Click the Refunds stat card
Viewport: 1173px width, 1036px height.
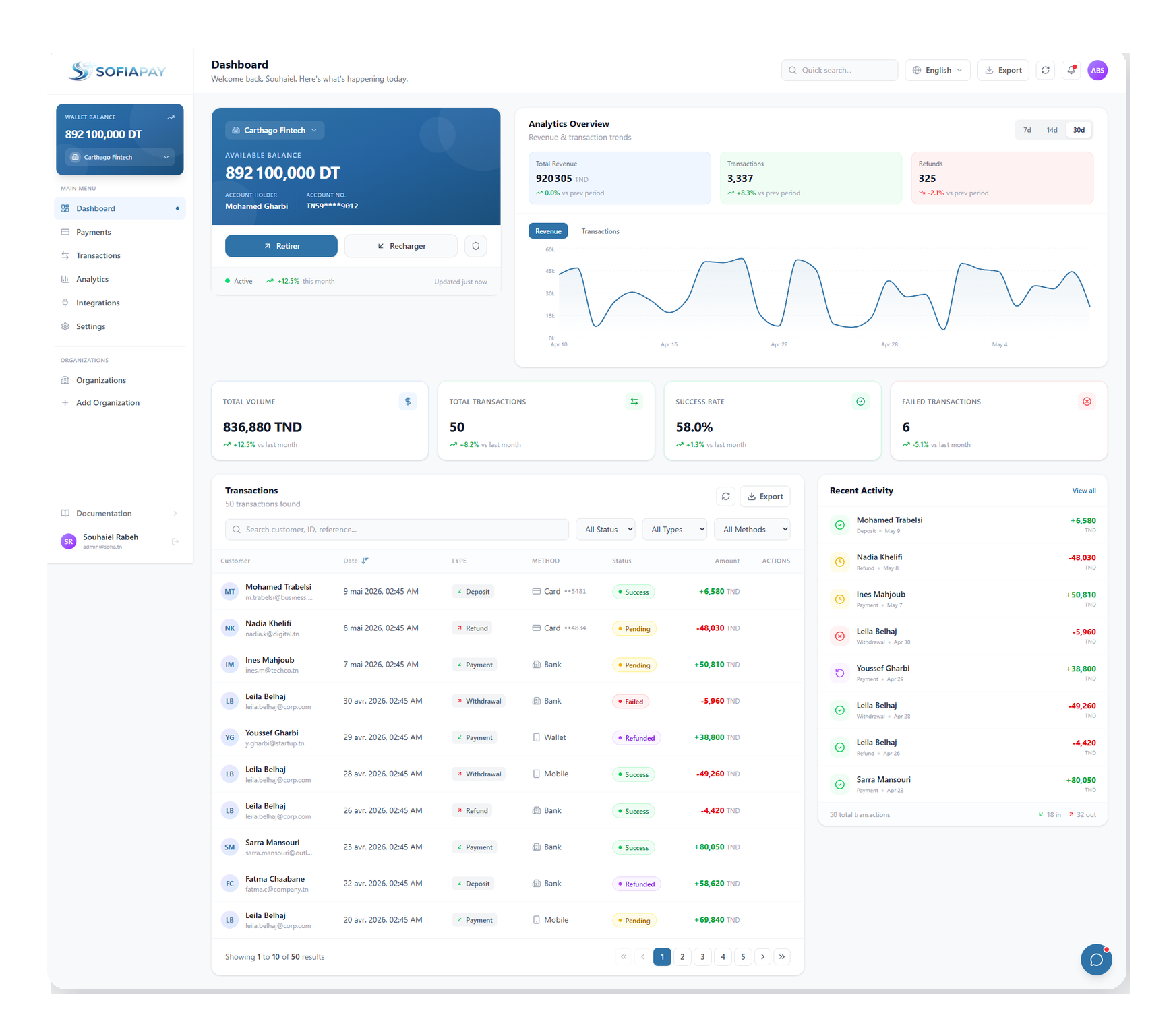pyautogui.click(x=1002, y=178)
